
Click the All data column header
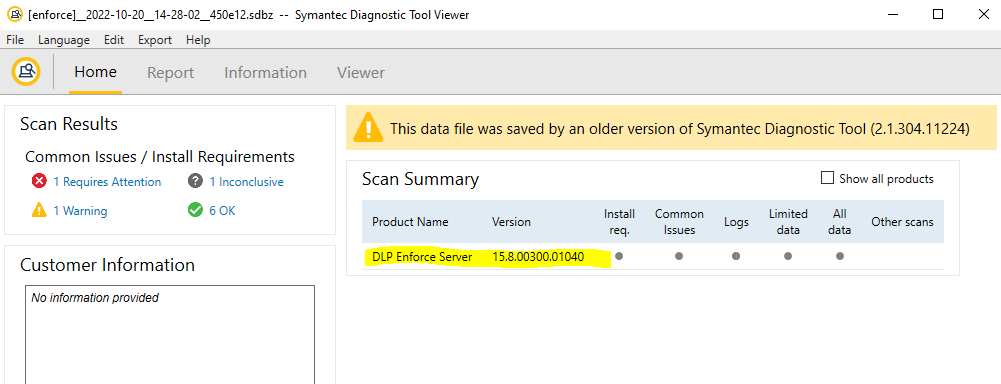pyautogui.click(x=839, y=222)
